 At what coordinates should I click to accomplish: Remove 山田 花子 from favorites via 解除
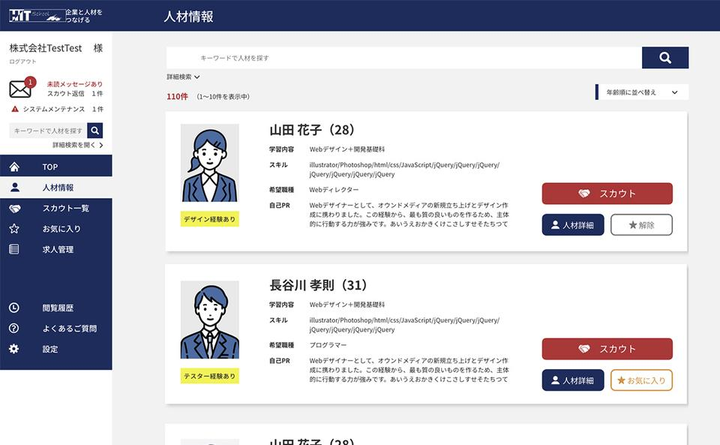tap(641, 225)
